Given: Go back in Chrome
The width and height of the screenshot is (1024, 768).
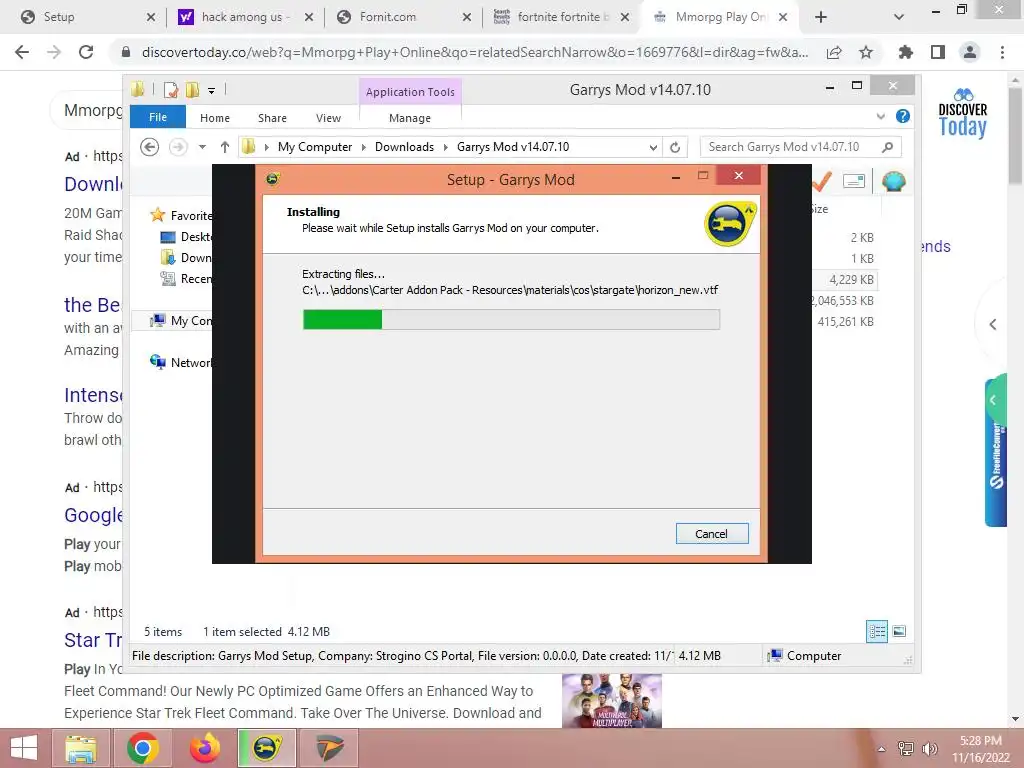Looking at the screenshot, I should pyautogui.click(x=22, y=52).
